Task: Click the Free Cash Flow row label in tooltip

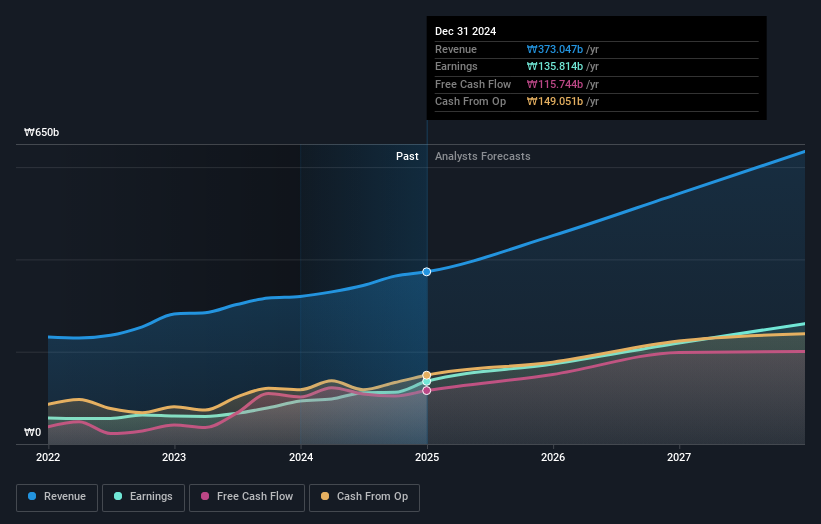Action: coord(473,84)
